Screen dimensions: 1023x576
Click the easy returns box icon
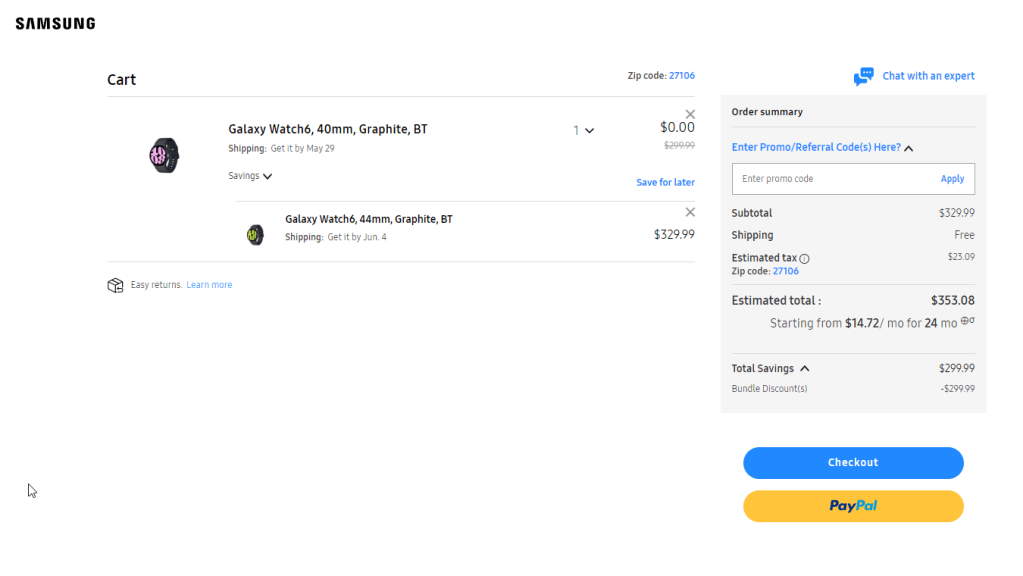point(115,285)
